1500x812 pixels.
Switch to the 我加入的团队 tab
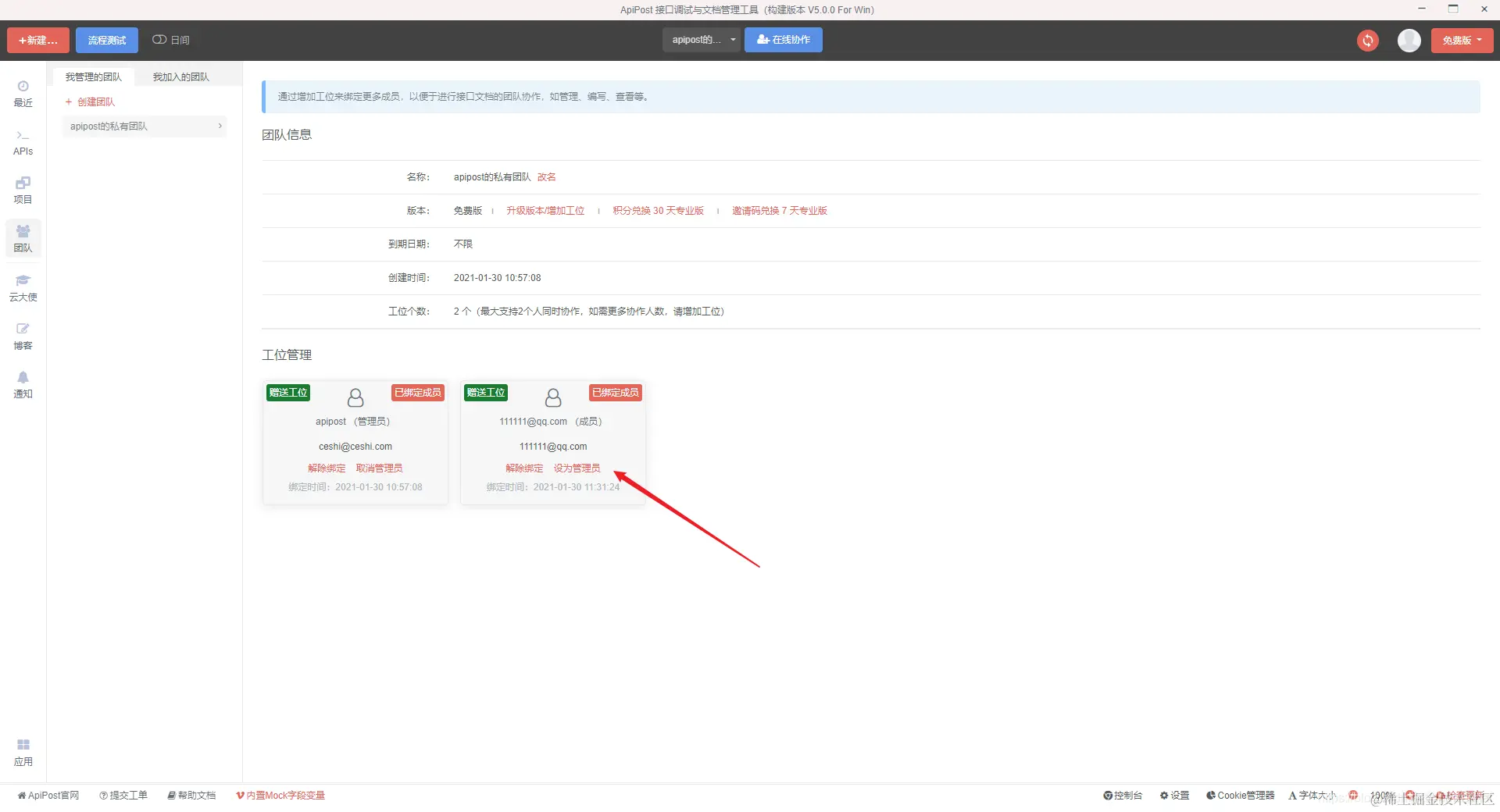(x=180, y=77)
